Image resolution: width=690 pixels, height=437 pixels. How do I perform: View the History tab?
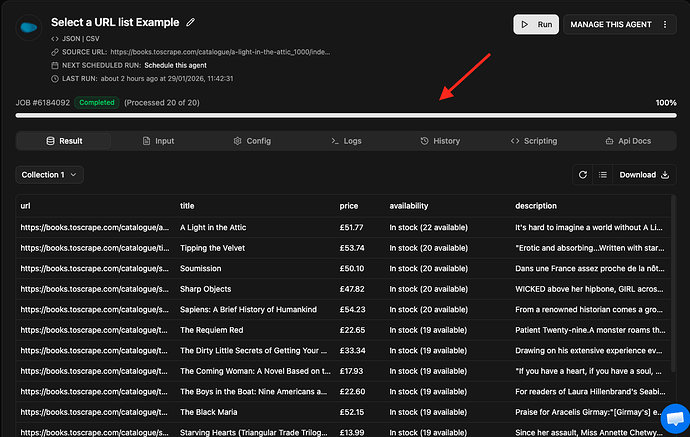tap(440, 141)
